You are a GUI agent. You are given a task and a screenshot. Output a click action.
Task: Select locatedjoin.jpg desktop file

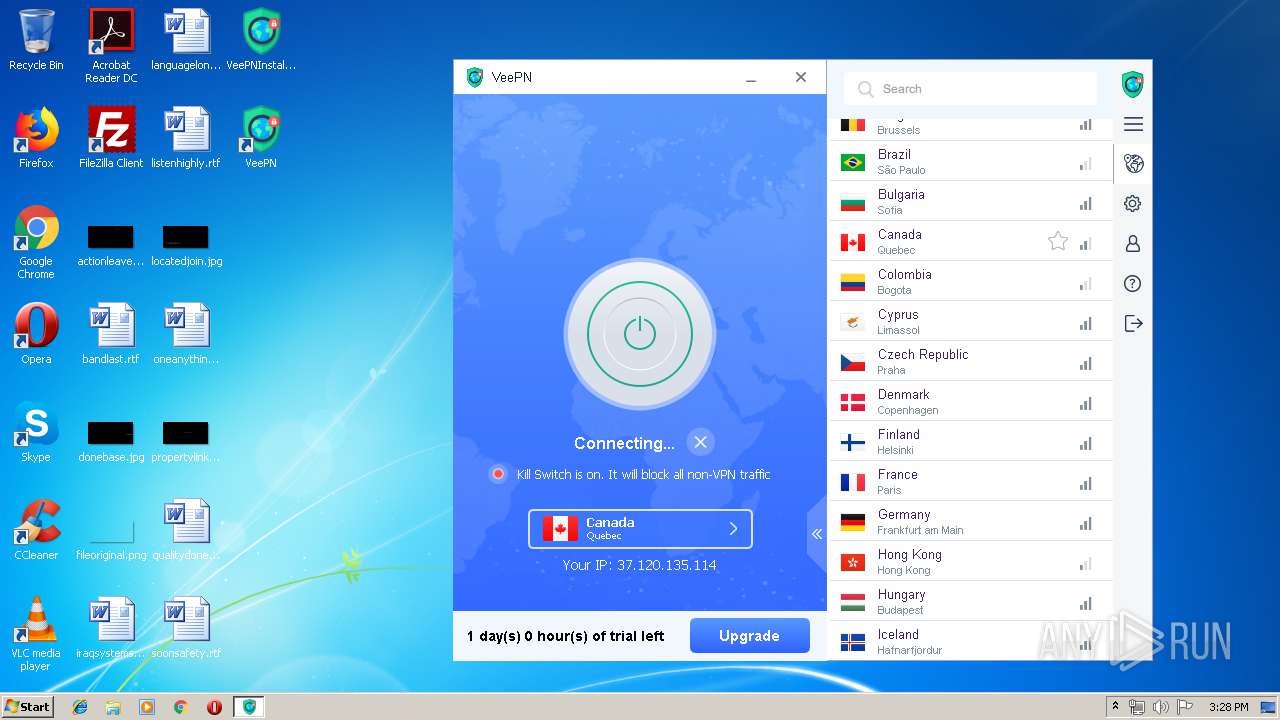click(186, 246)
